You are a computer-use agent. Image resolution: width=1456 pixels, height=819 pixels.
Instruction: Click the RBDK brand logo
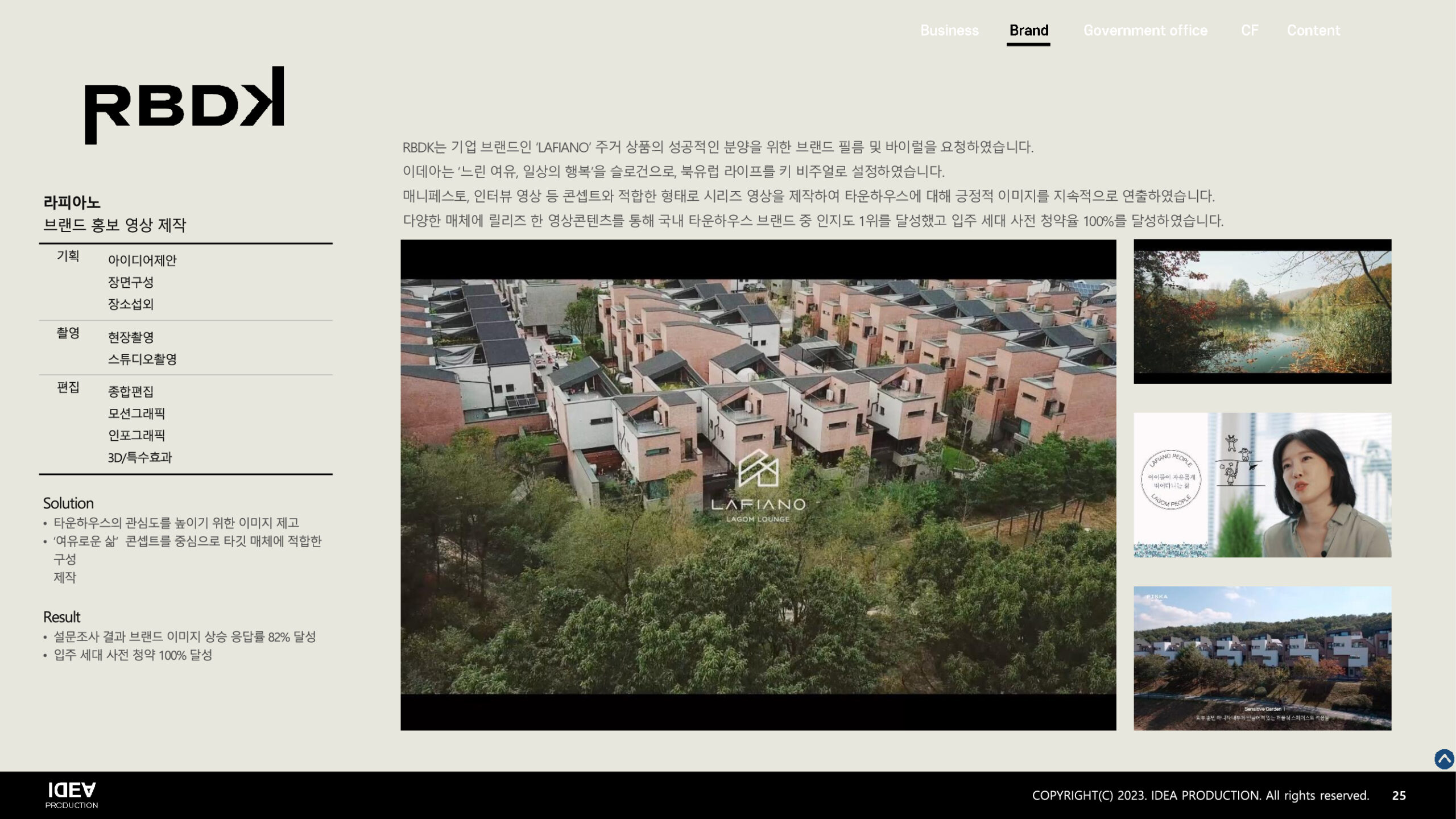tap(184, 105)
